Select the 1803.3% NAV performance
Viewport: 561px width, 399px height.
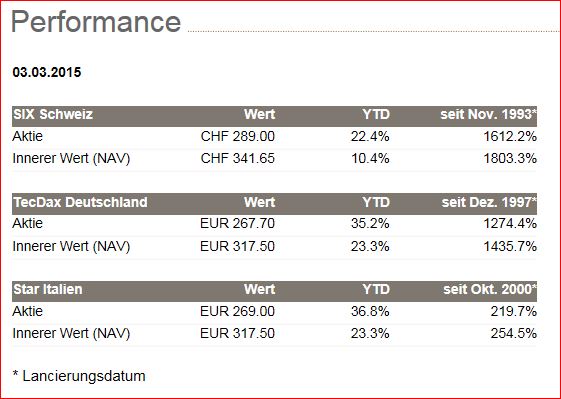(510, 158)
